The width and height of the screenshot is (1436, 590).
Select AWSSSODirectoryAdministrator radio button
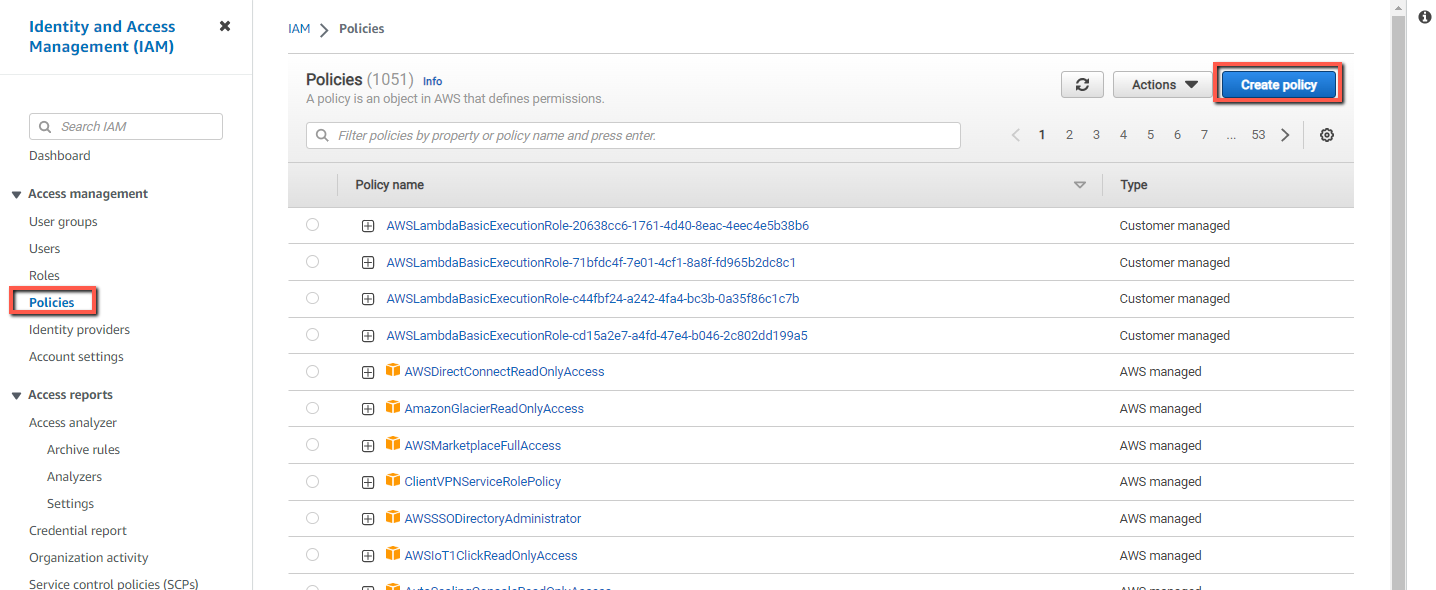[312, 518]
